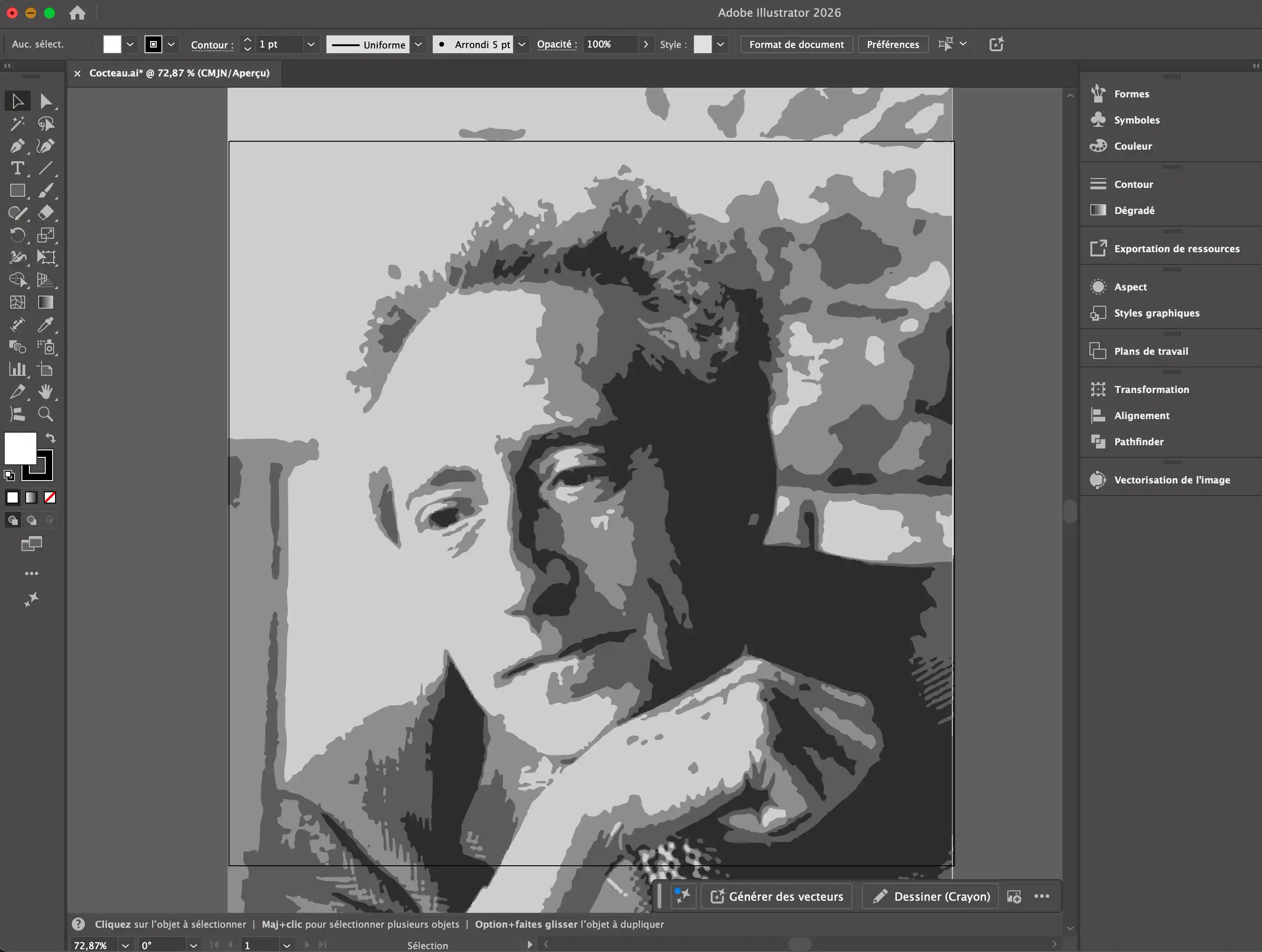Select the Shape Builder tool
The width and height of the screenshot is (1262, 952).
tap(18, 280)
